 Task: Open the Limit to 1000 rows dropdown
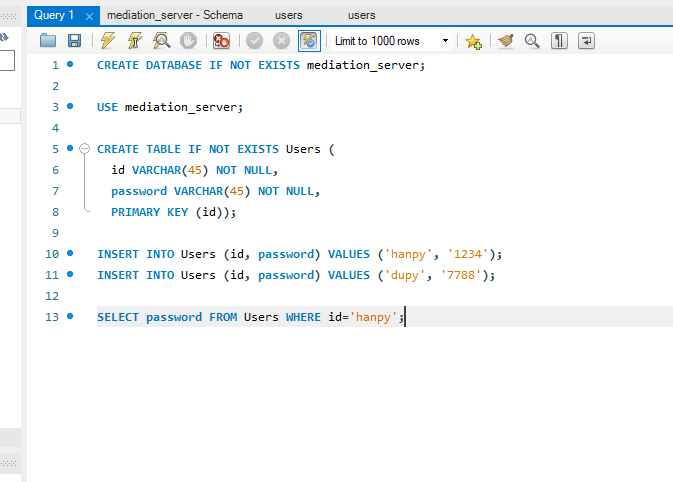click(x=446, y=41)
